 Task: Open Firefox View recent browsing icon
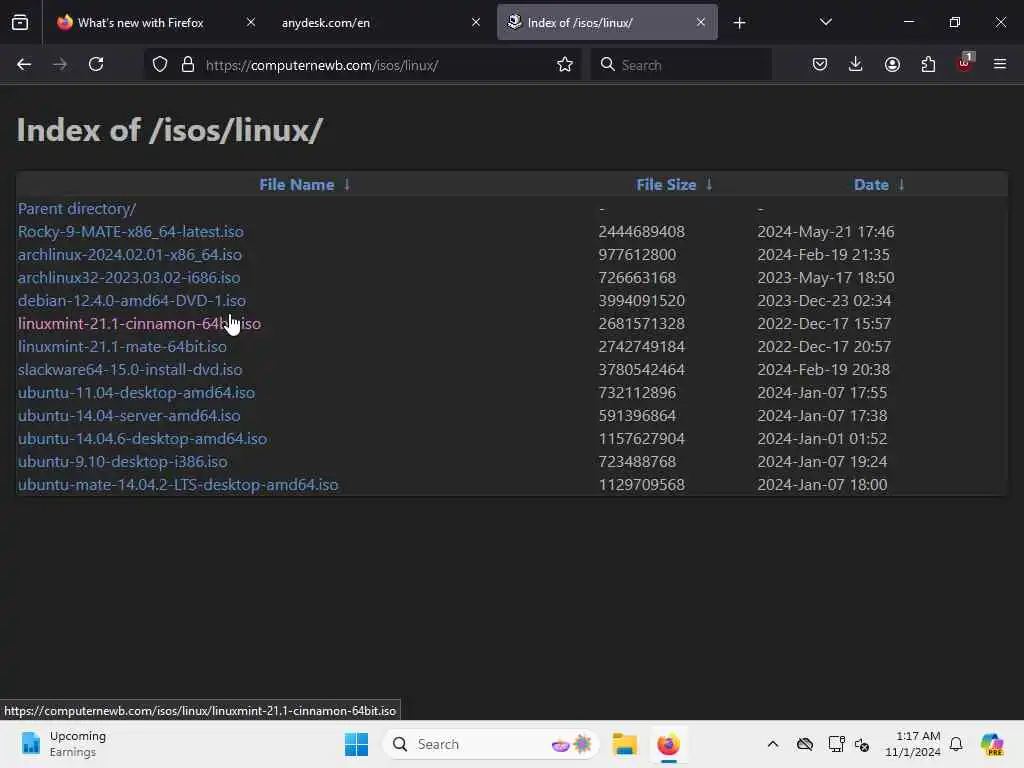click(20, 22)
